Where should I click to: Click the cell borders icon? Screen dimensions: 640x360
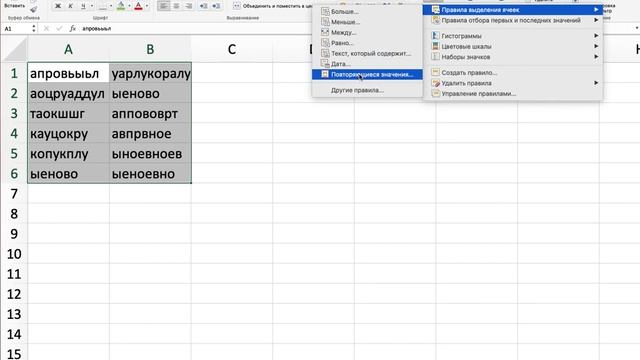click(102, 6)
